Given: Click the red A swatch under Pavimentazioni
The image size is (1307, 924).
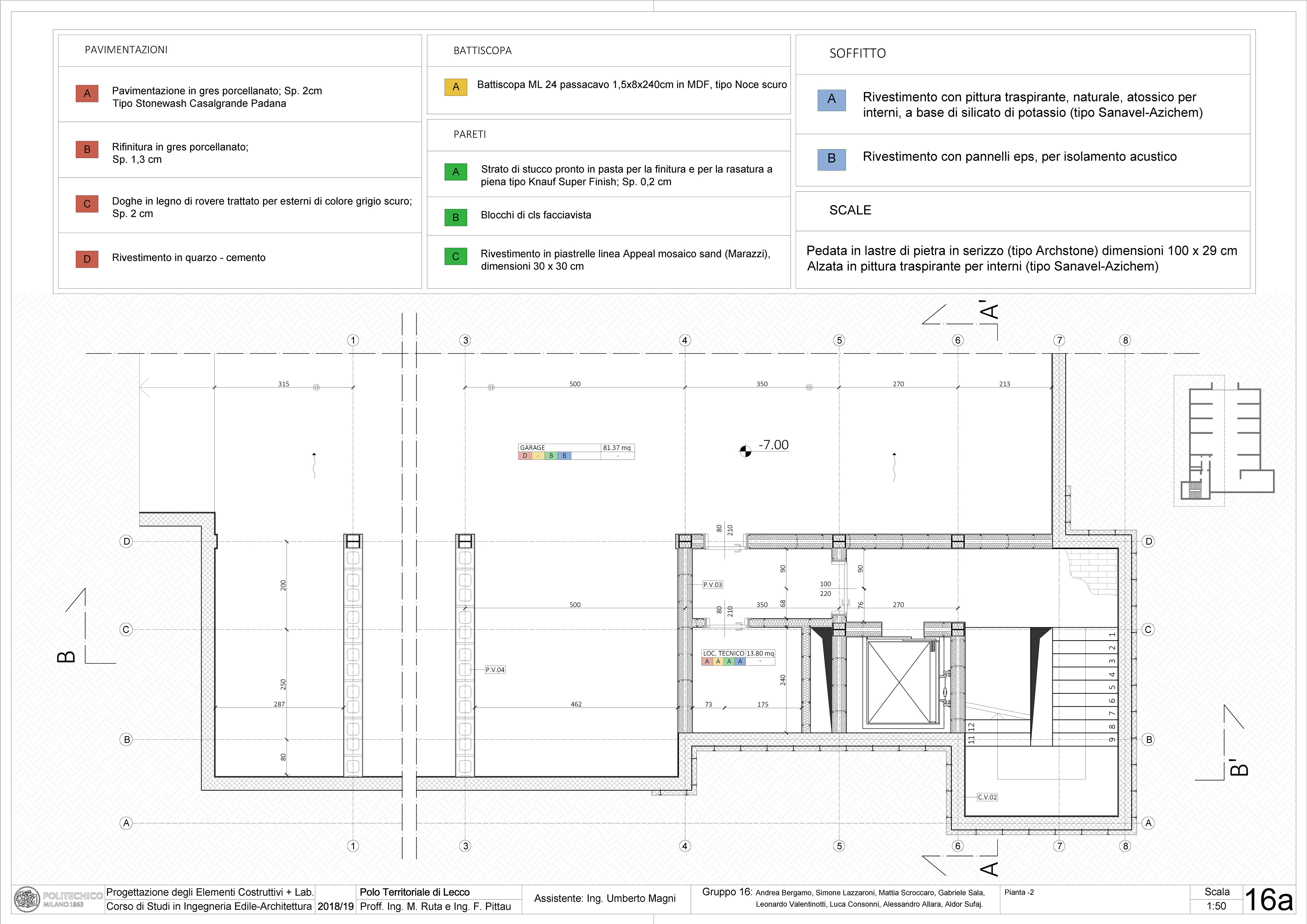Looking at the screenshot, I should pos(87,93).
